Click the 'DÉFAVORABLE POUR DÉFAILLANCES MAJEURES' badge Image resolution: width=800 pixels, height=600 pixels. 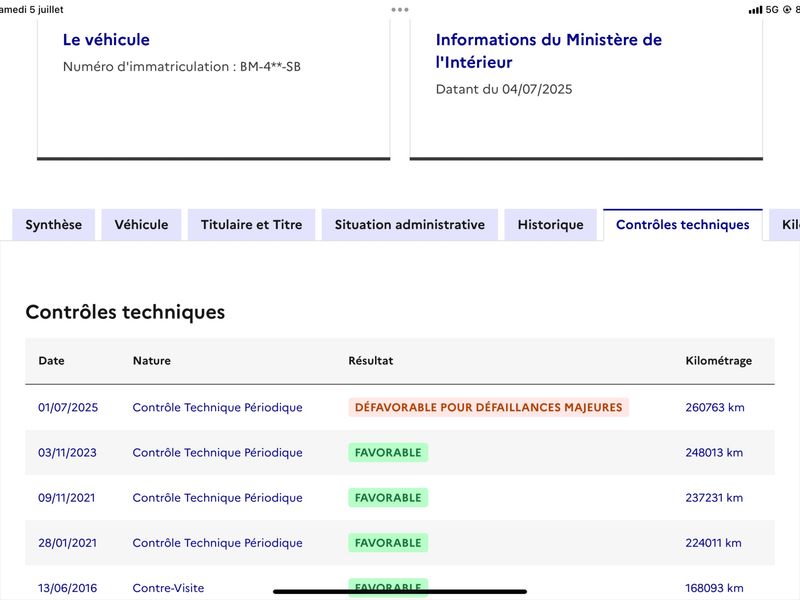click(x=489, y=408)
